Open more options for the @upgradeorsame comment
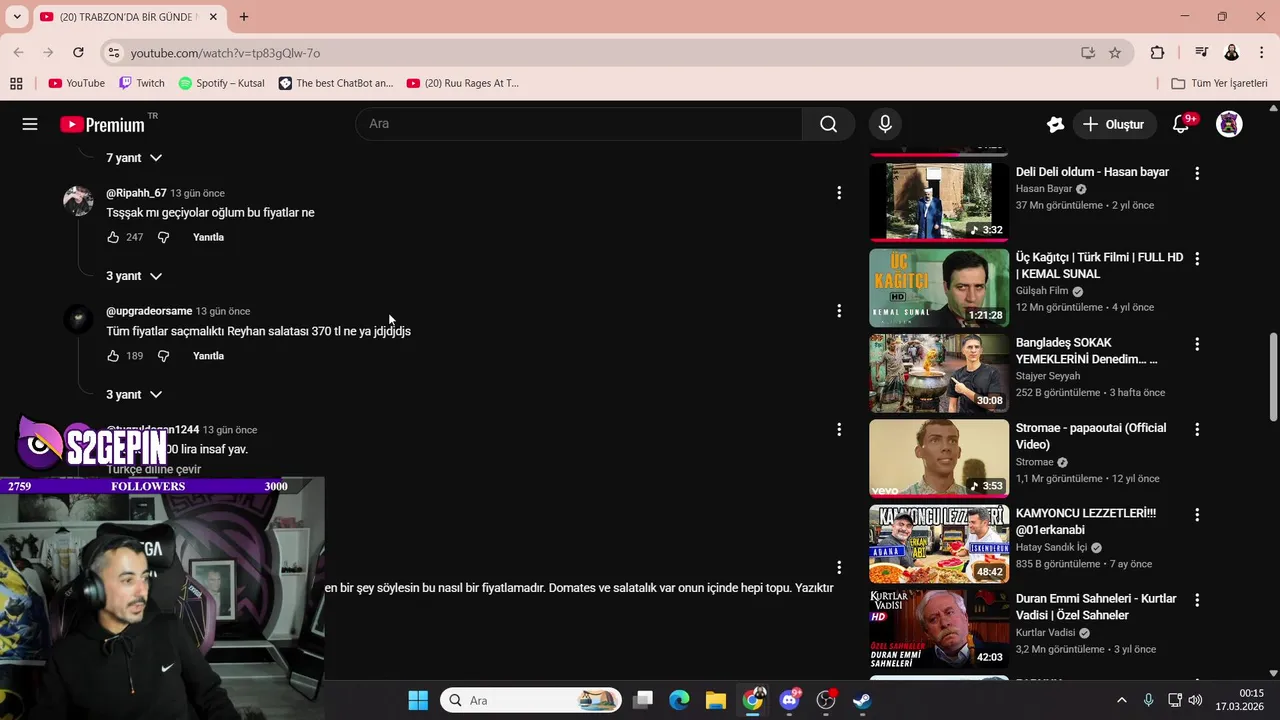This screenshot has width=1280, height=720. 839,311
